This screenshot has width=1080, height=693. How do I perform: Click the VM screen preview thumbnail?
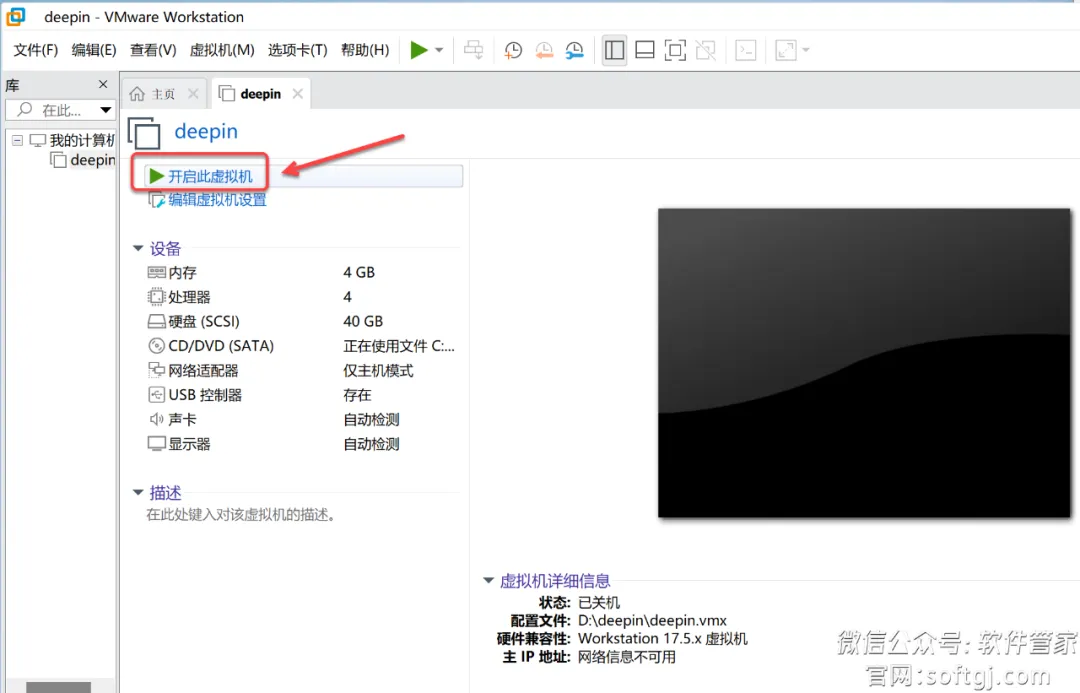point(864,363)
